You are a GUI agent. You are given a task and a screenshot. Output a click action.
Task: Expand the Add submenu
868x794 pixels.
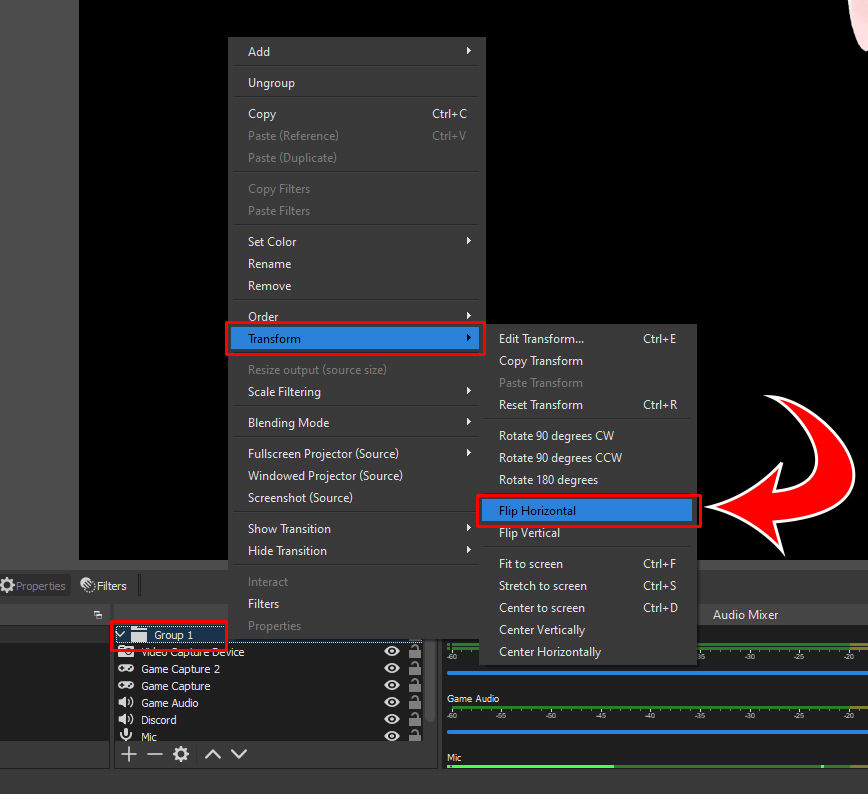(x=357, y=51)
